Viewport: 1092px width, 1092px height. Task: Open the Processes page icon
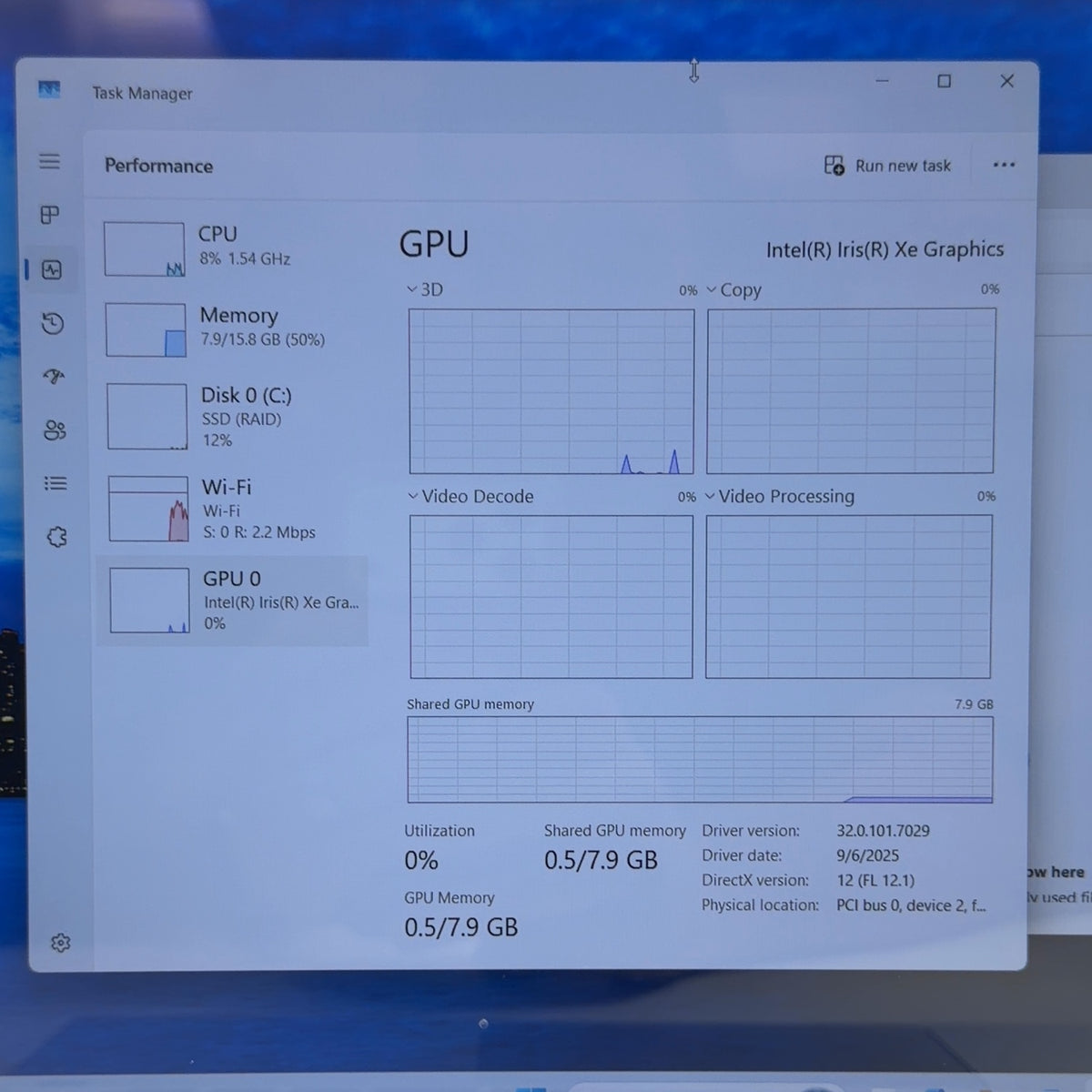click(50, 215)
